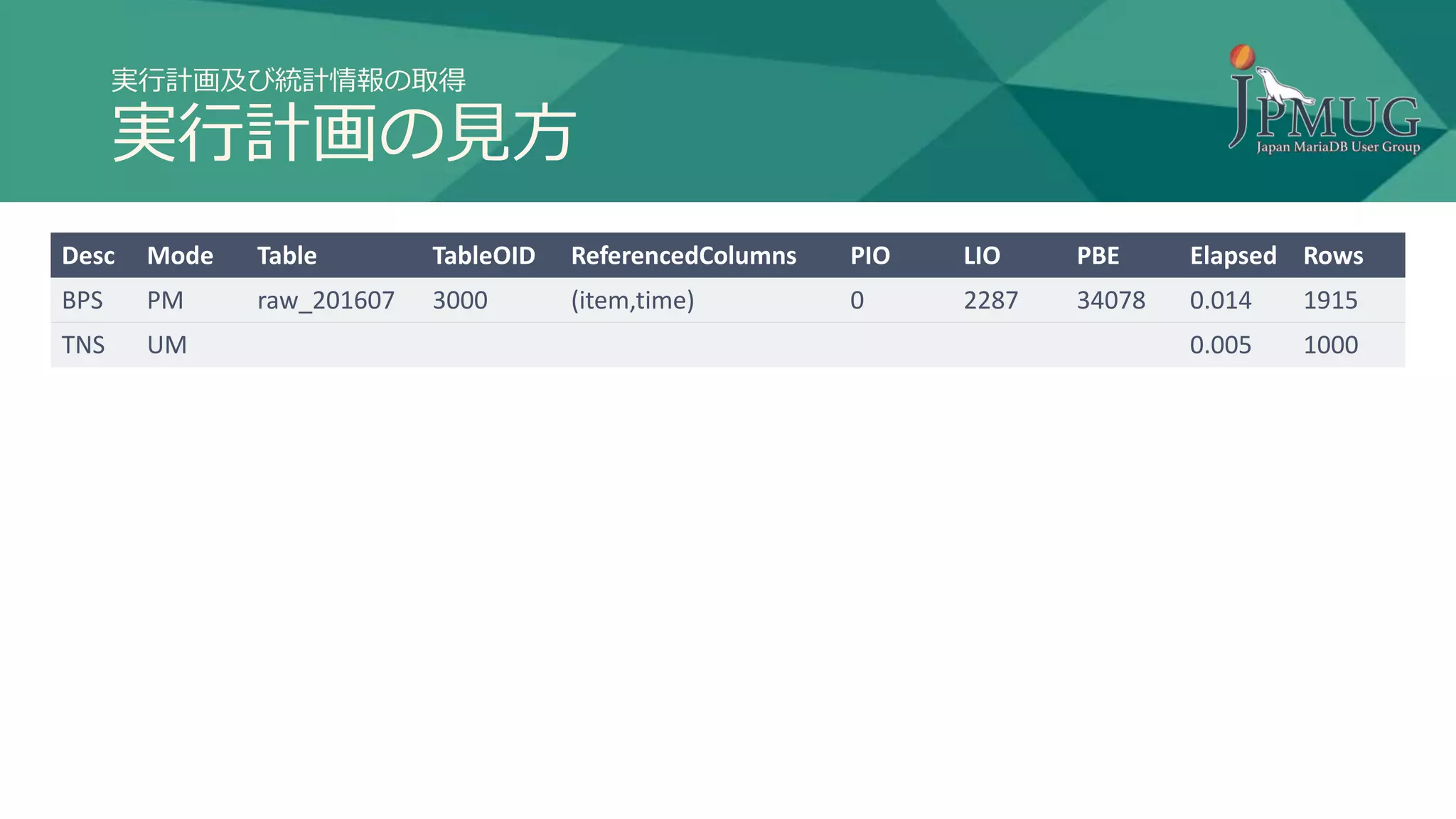Screen dimensions: 1456x819
Task: Click the JPMUG sea lion logo
Action: (1324, 99)
